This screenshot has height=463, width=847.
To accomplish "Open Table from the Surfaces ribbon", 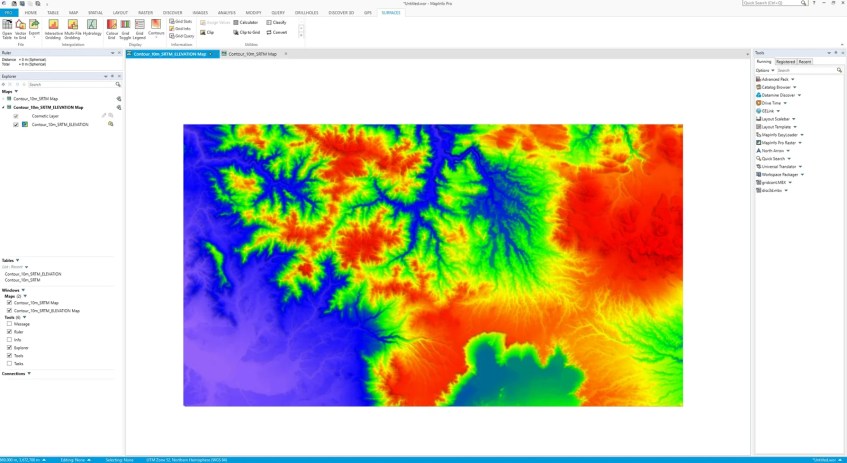I will click(x=7, y=29).
